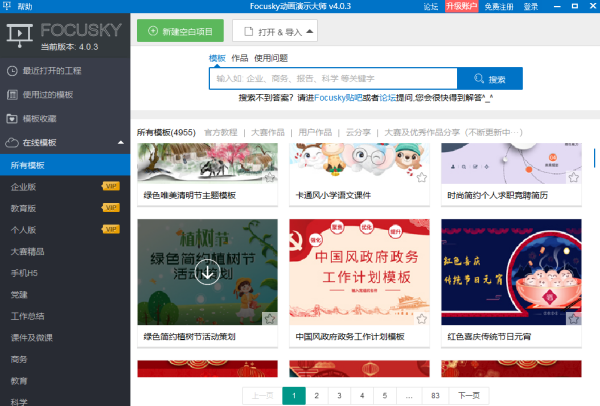Click the template icon beside 使用过的模板
This screenshot has height=406, width=600.
(x=12, y=95)
